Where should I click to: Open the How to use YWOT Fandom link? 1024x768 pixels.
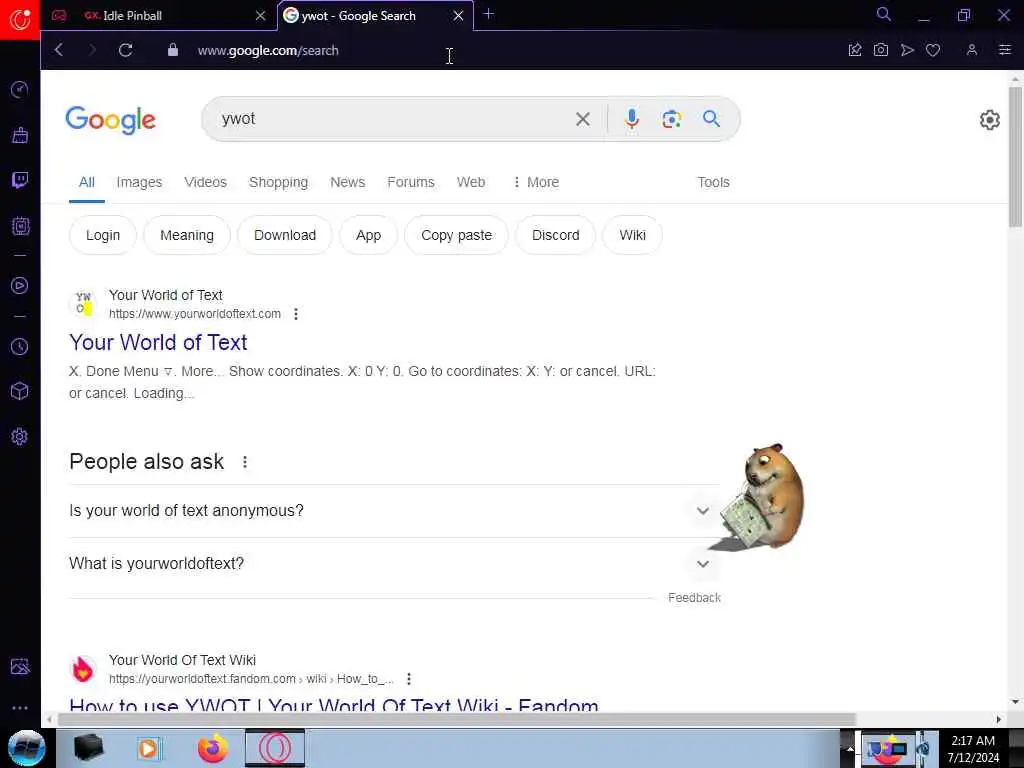334,705
